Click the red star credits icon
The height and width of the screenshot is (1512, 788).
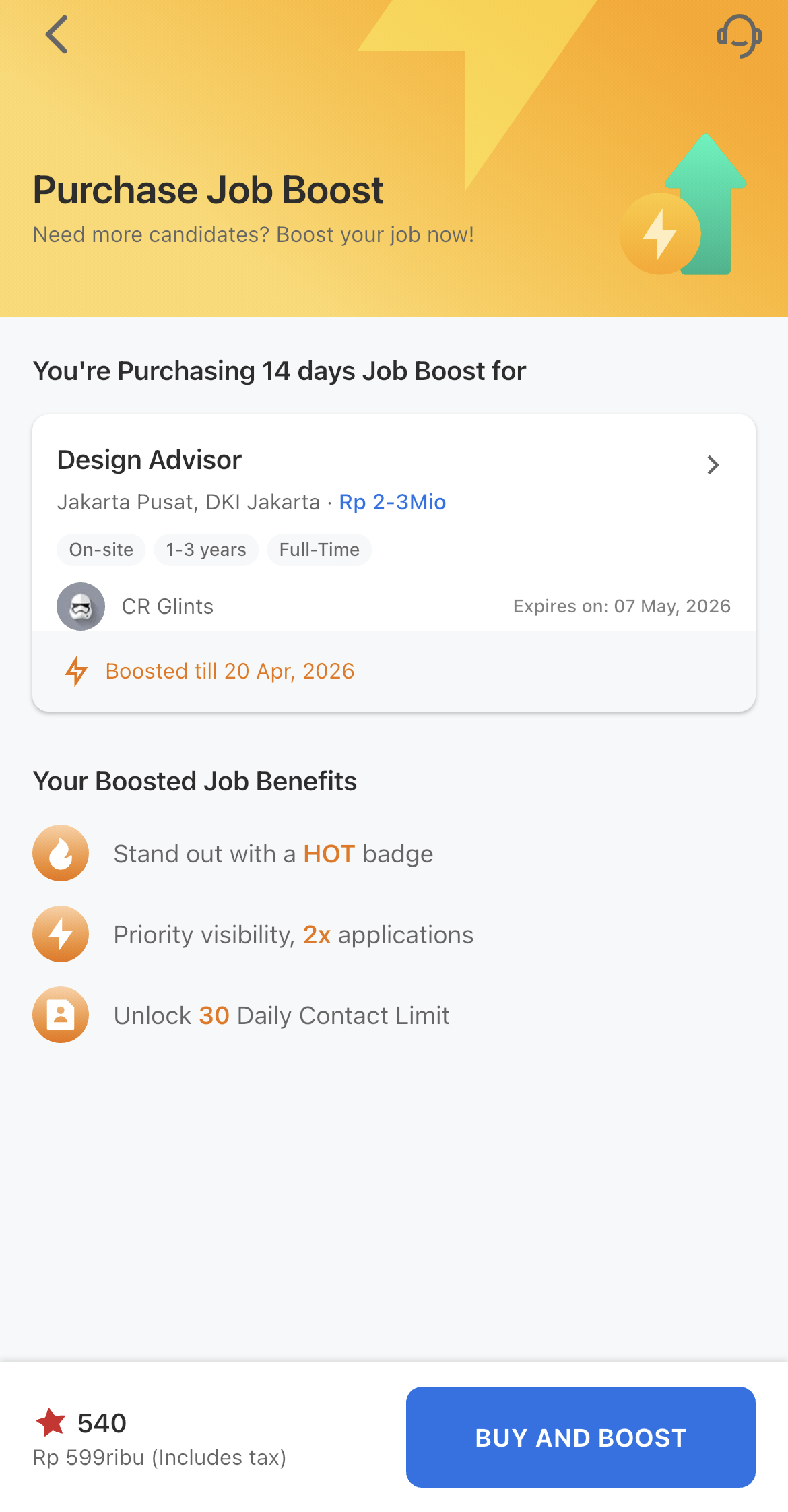pos(51,1422)
